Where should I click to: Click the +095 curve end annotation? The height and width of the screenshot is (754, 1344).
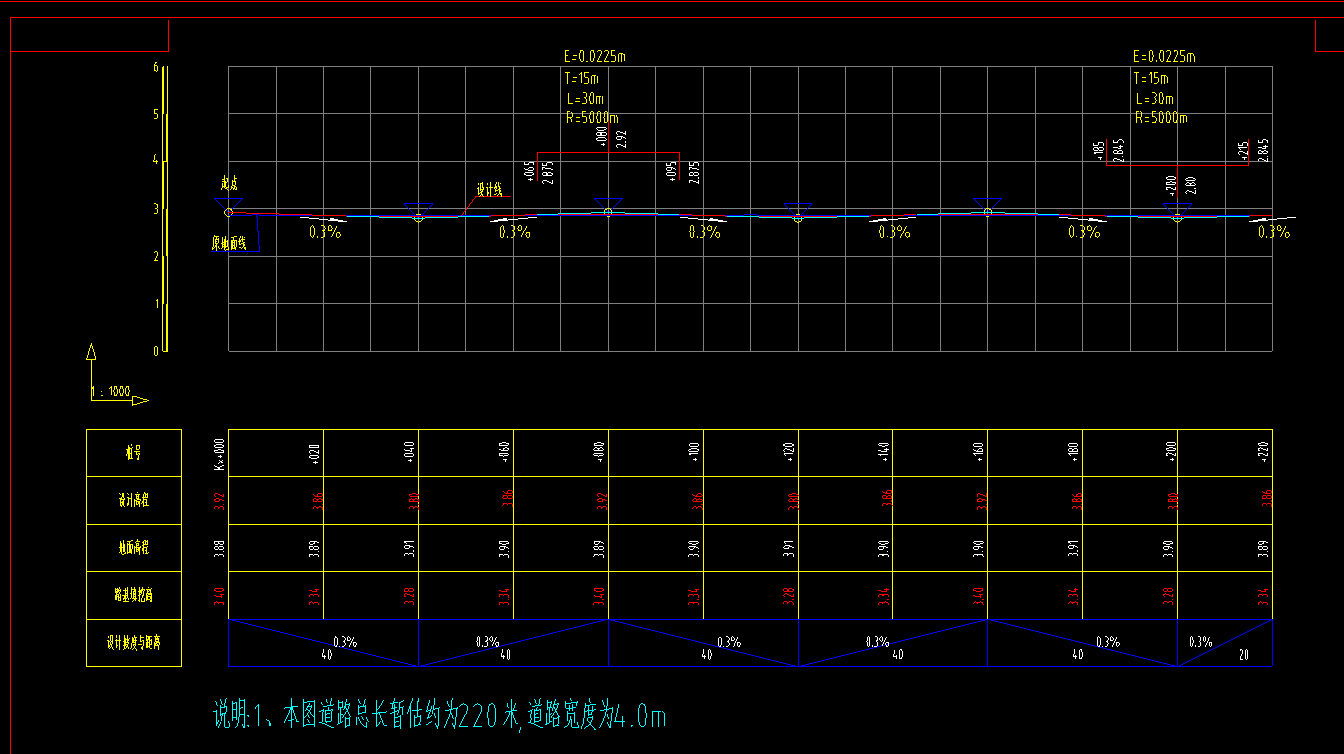(x=672, y=172)
